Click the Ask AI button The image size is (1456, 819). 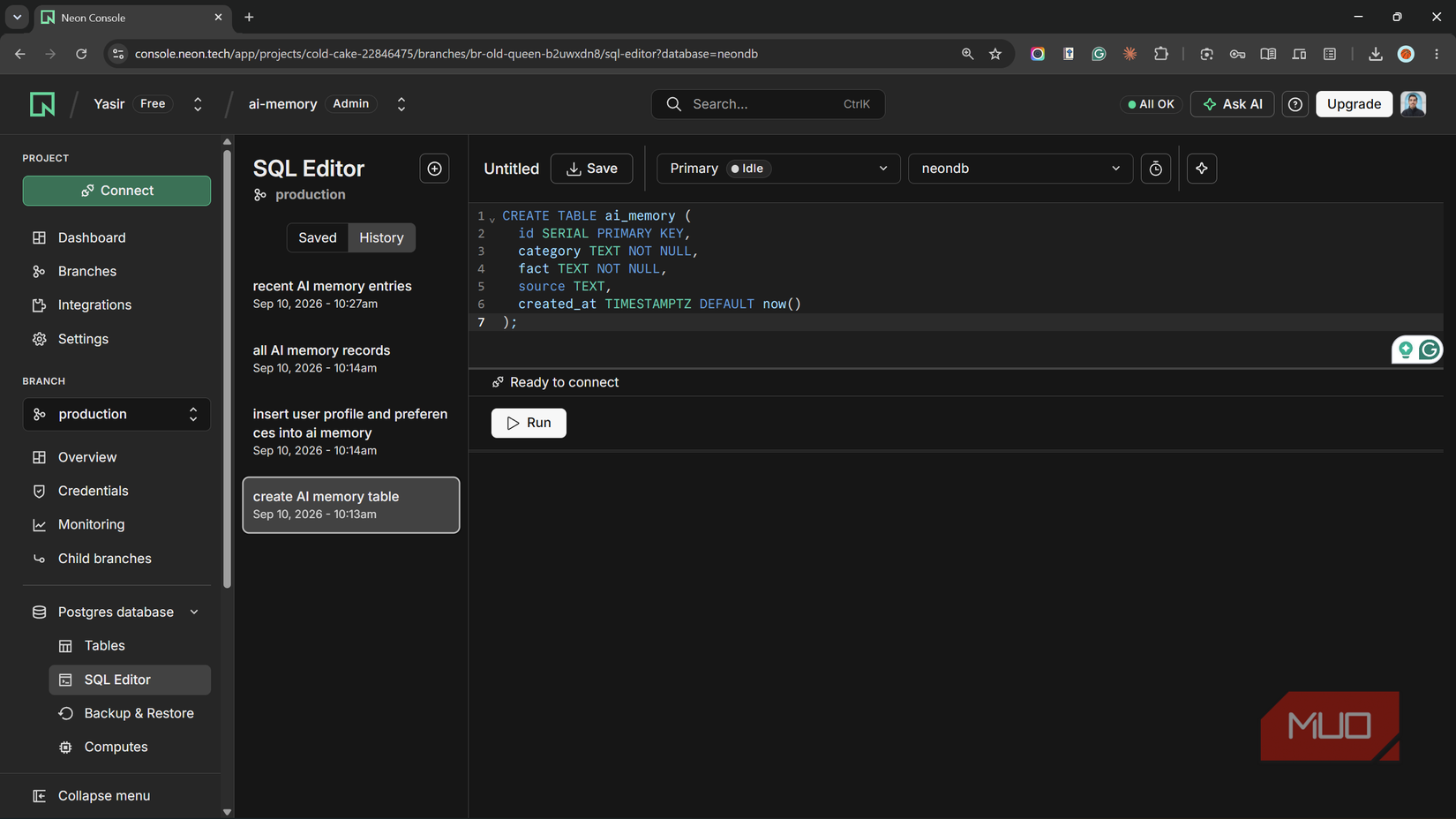1232,104
